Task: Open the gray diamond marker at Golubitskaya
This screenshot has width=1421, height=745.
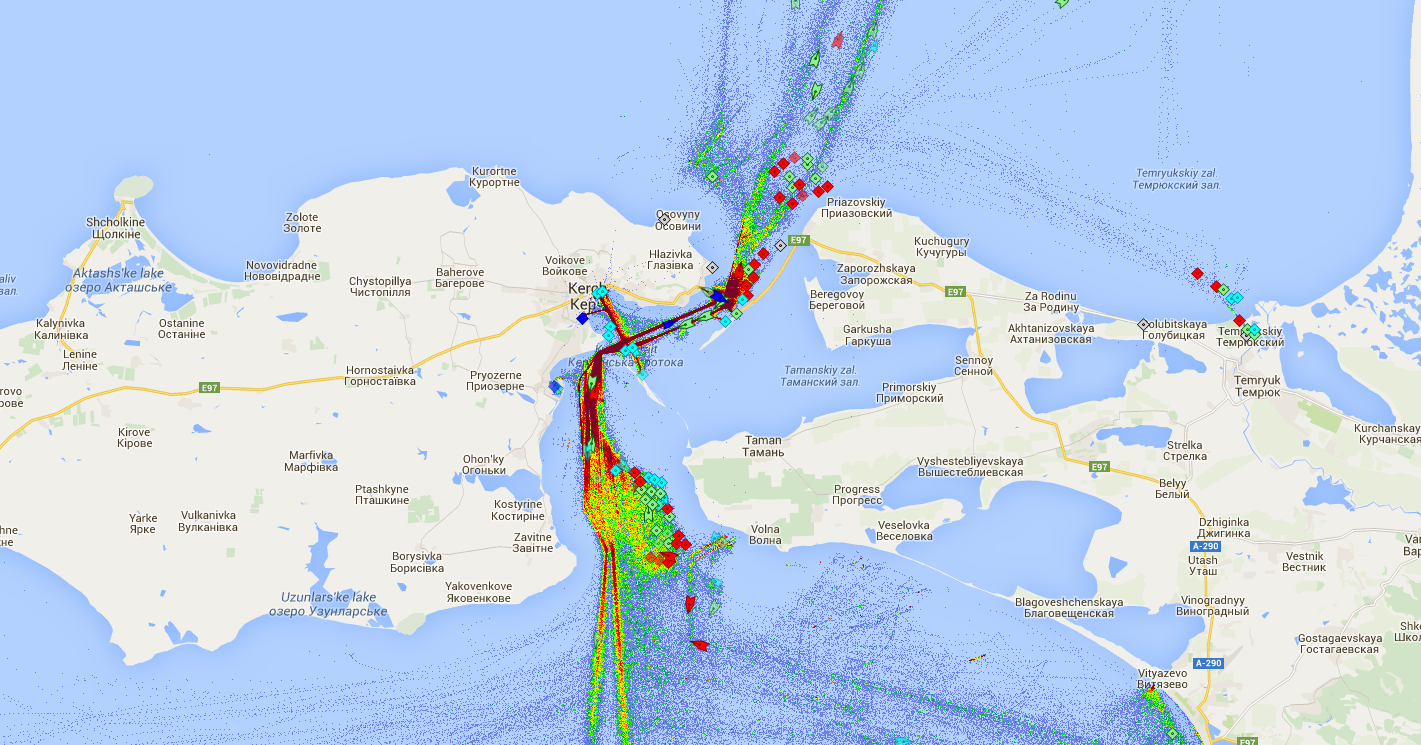Action: click(x=1144, y=324)
